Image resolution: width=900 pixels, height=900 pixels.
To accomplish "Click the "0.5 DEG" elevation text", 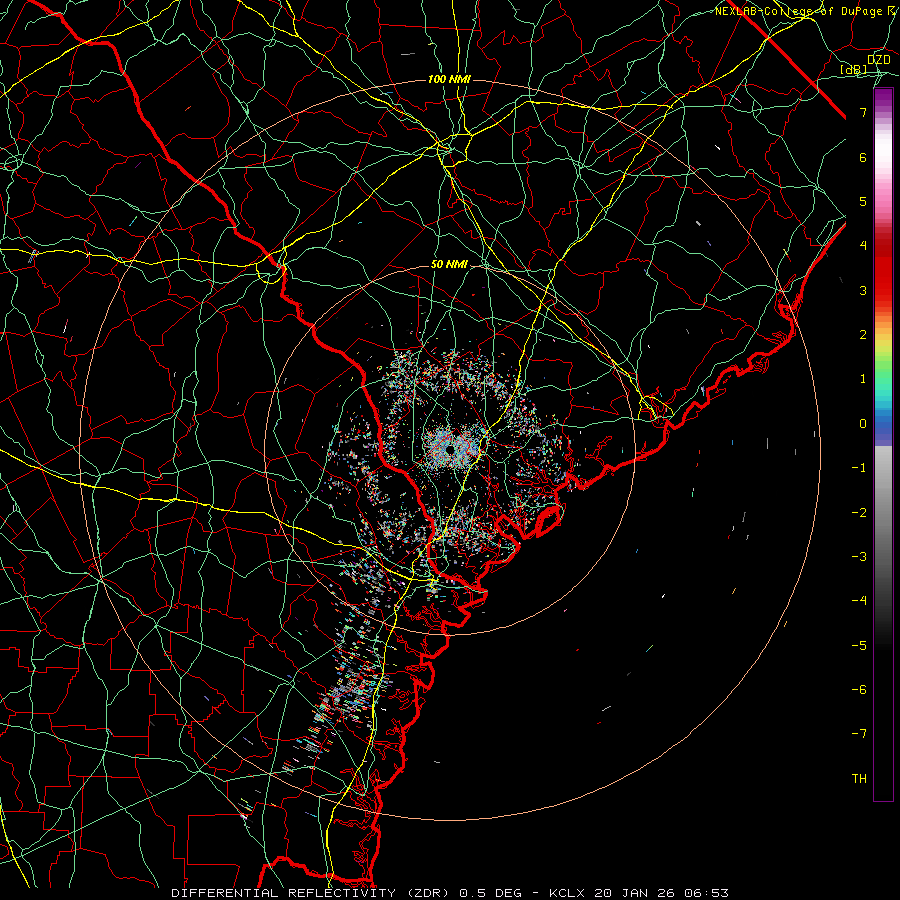I will tap(491, 893).
